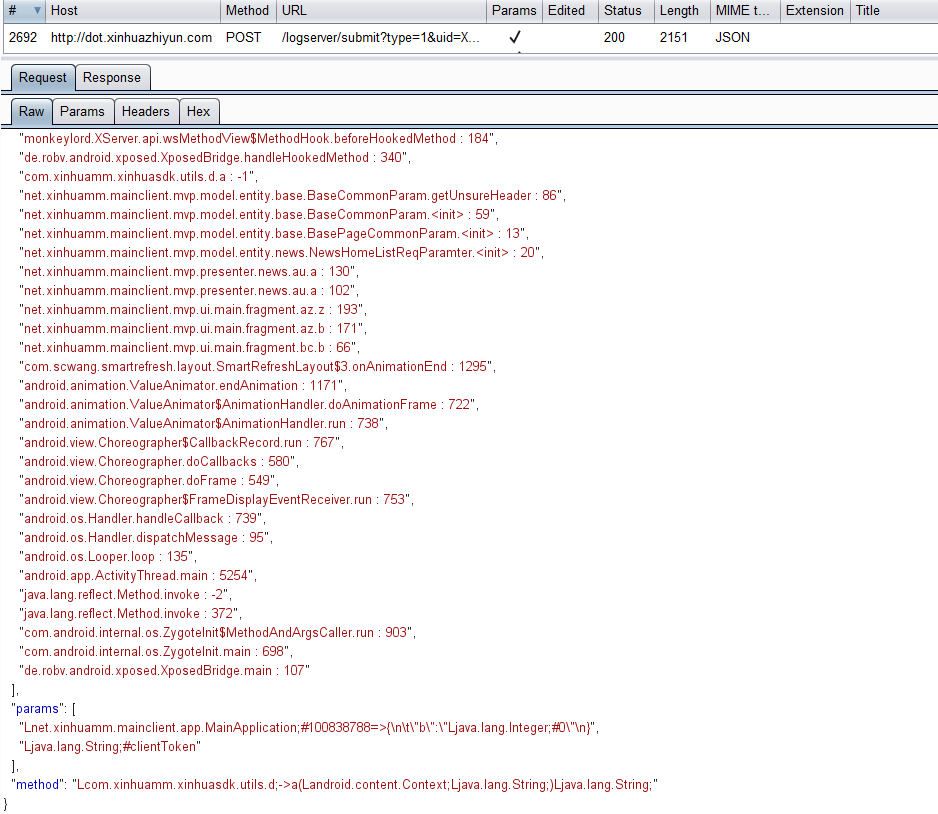Click the "method" JSON key
Image resolution: width=938 pixels, height=814 pixels.
(x=38, y=785)
